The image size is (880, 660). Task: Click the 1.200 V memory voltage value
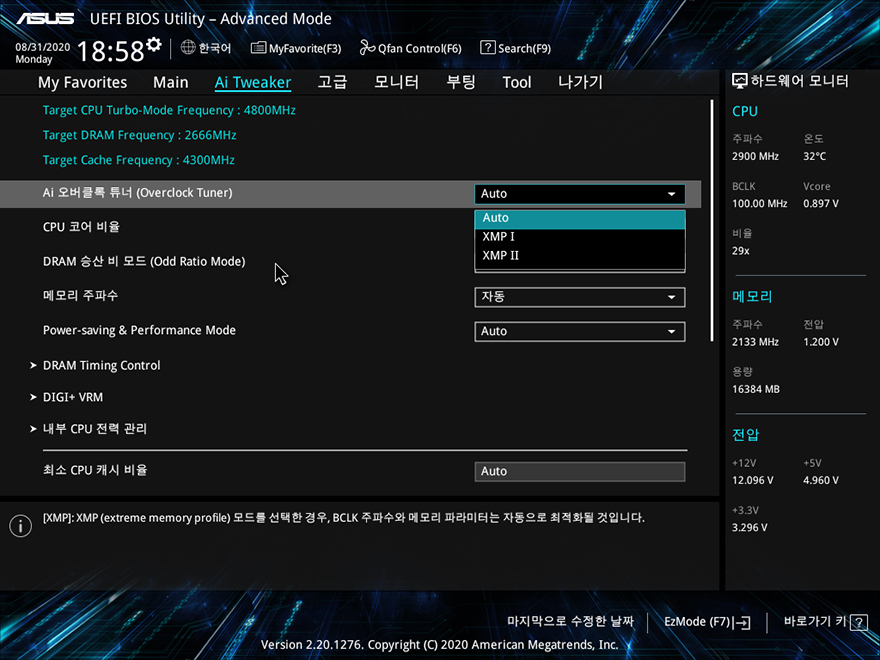click(821, 342)
